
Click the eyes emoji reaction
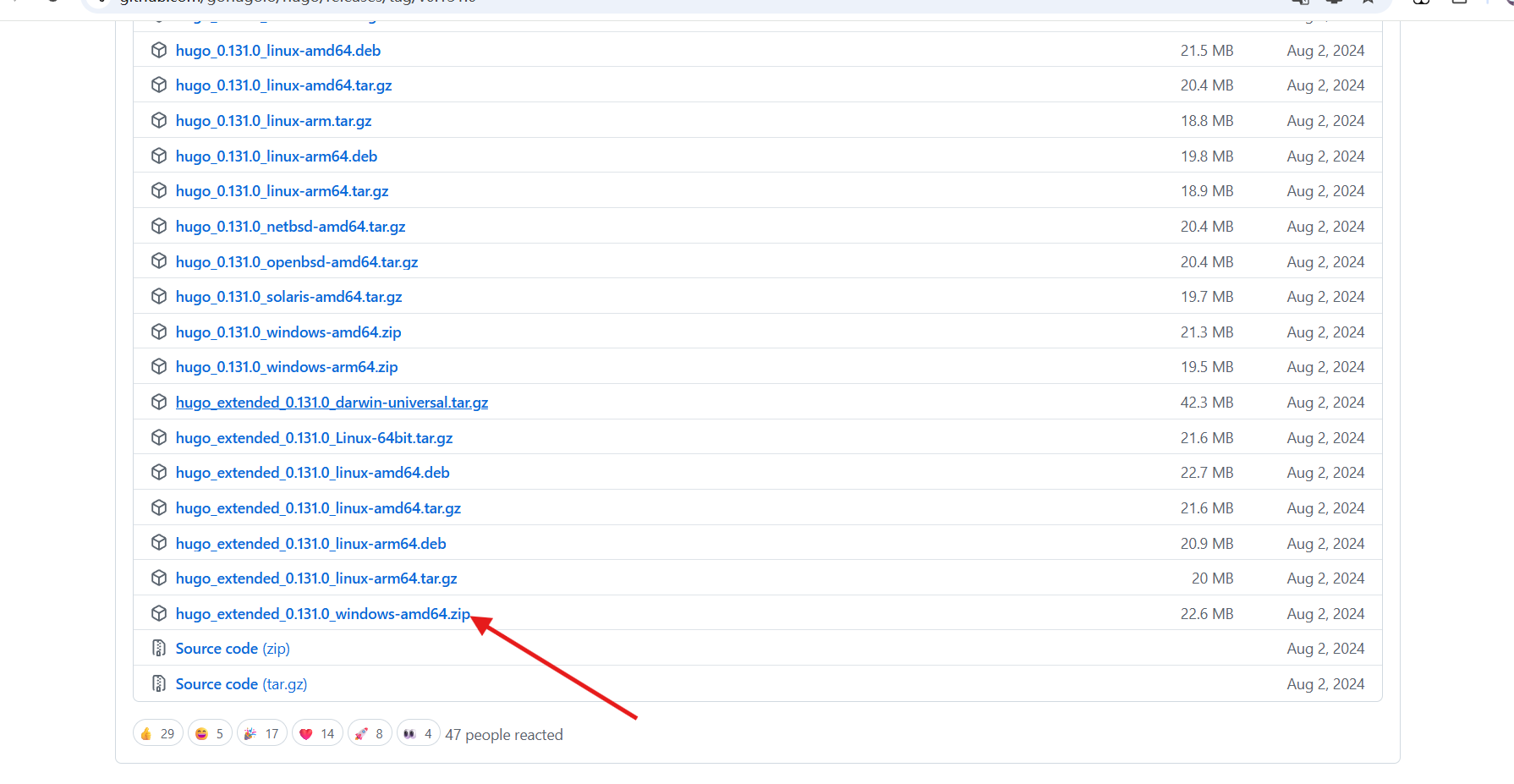418,733
